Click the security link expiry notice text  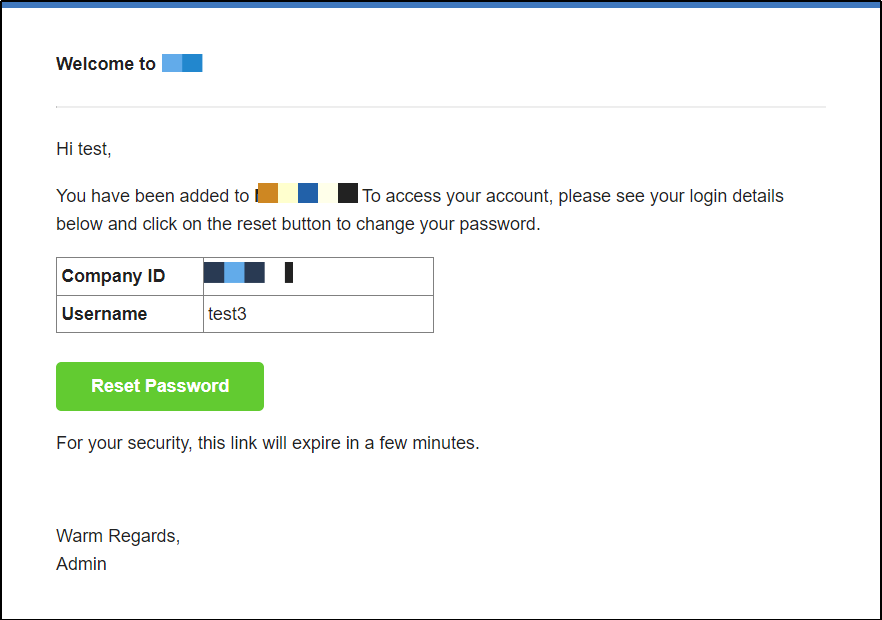pyautogui.click(x=268, y=443)
